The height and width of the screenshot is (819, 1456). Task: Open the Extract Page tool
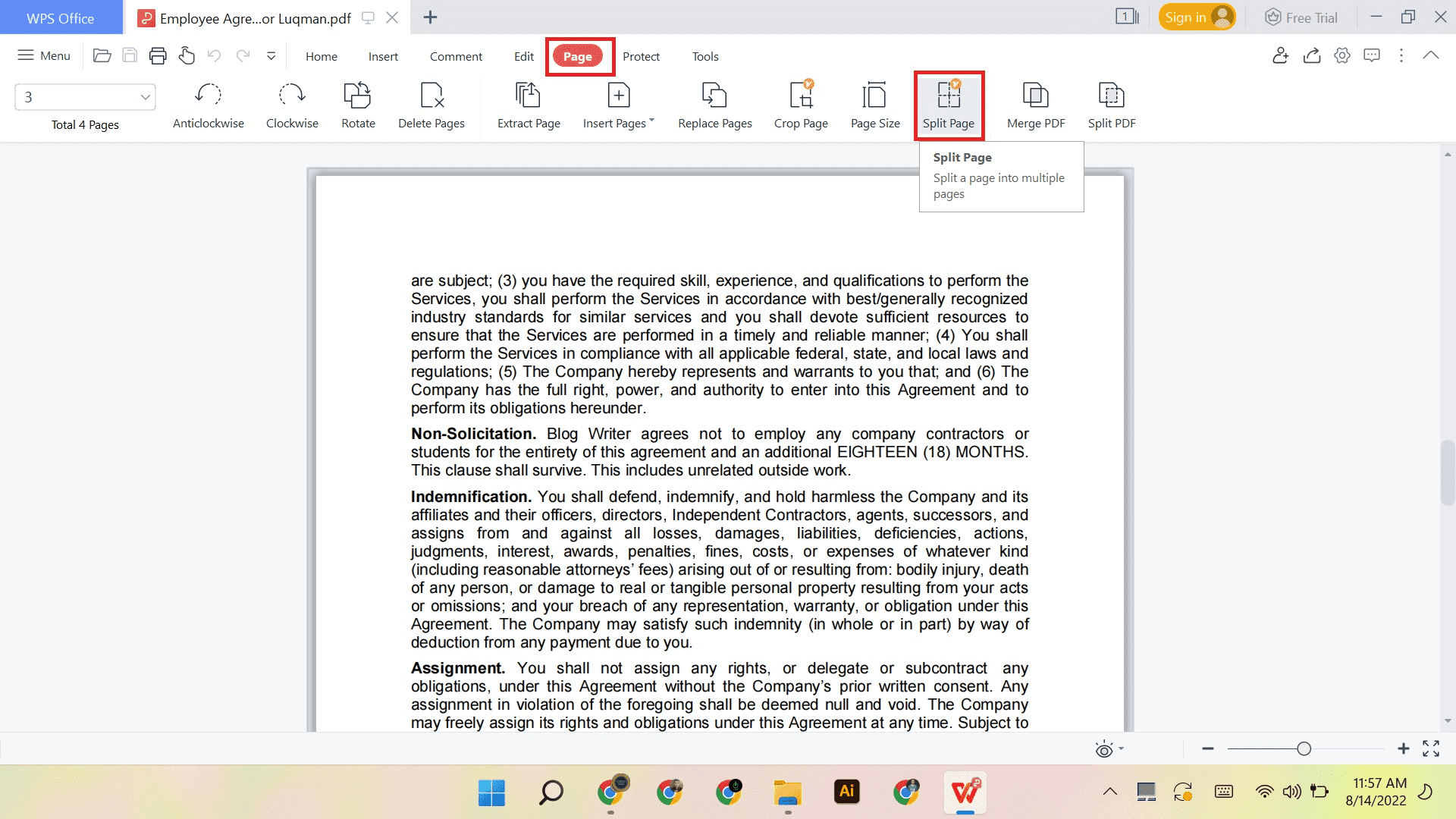(529, 105)
